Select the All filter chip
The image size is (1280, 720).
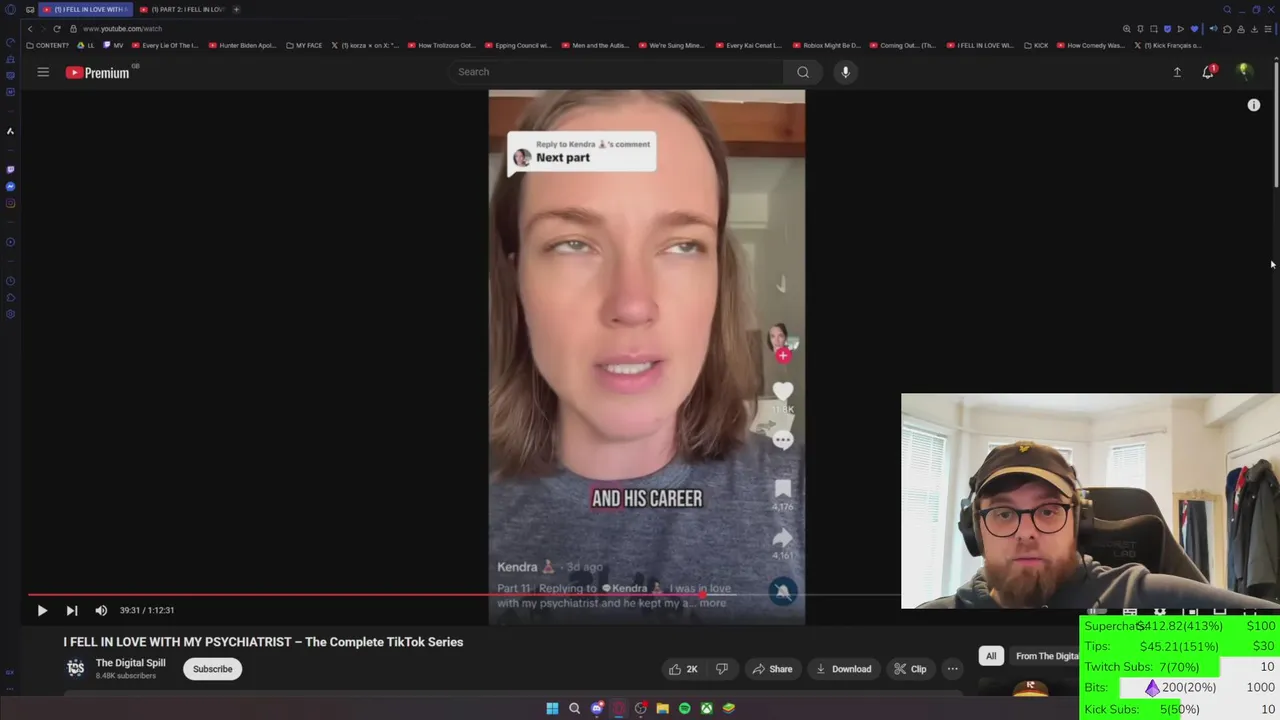click(991, 656)
